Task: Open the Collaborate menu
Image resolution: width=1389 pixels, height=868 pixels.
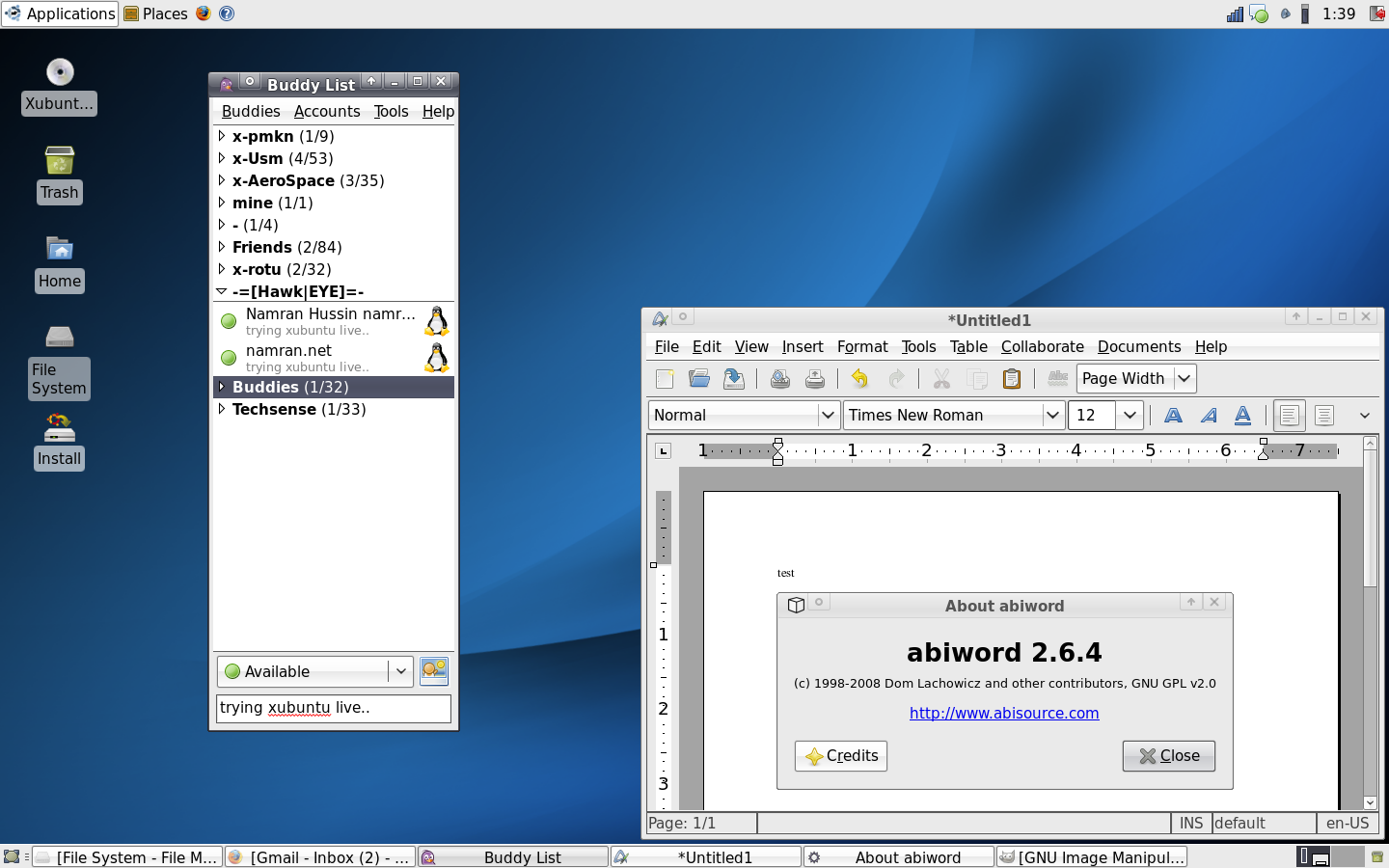Action: pyautogui.click(x=1042, y=346)
